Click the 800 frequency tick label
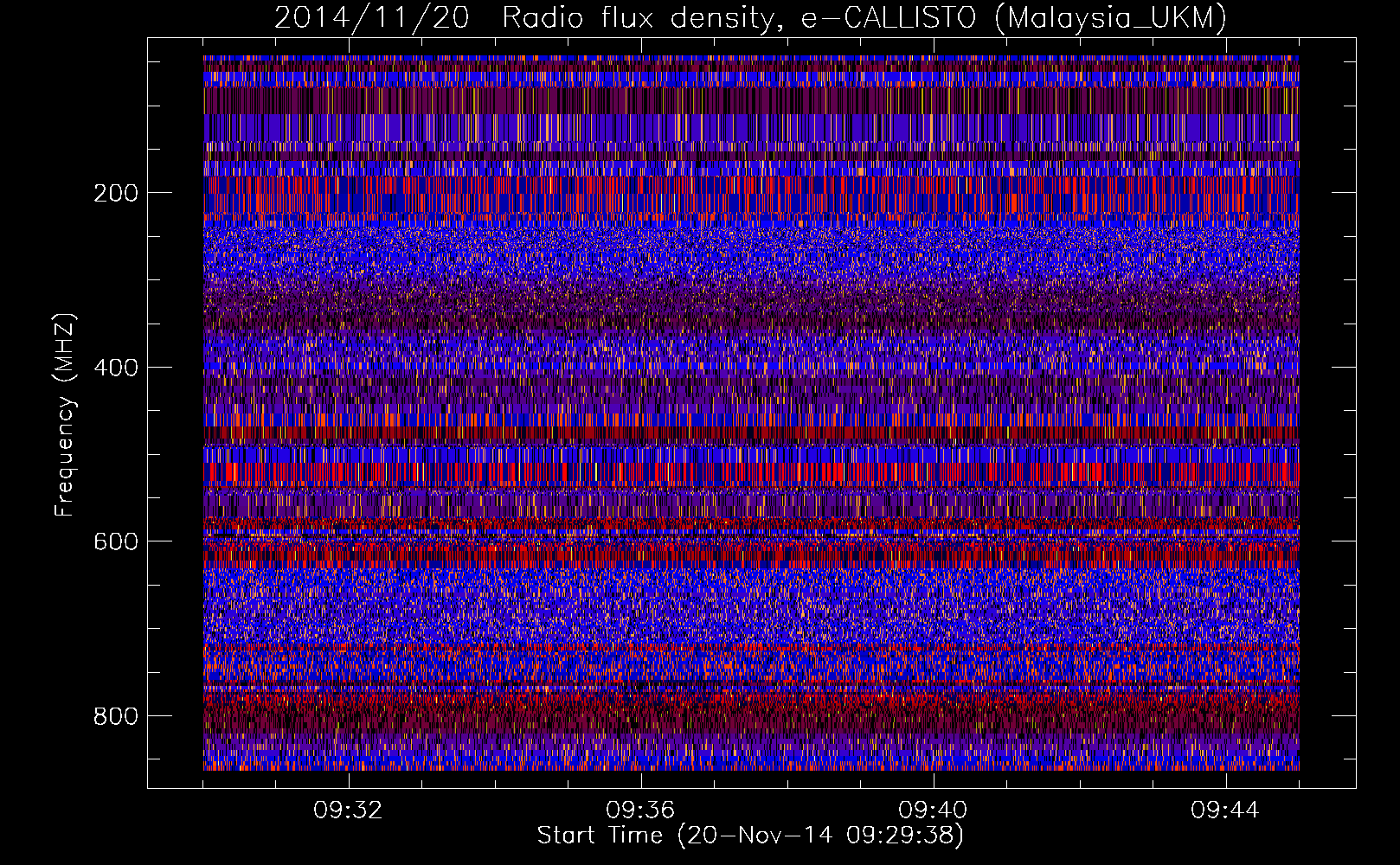The image size is (1400, 865). (115, 716)
